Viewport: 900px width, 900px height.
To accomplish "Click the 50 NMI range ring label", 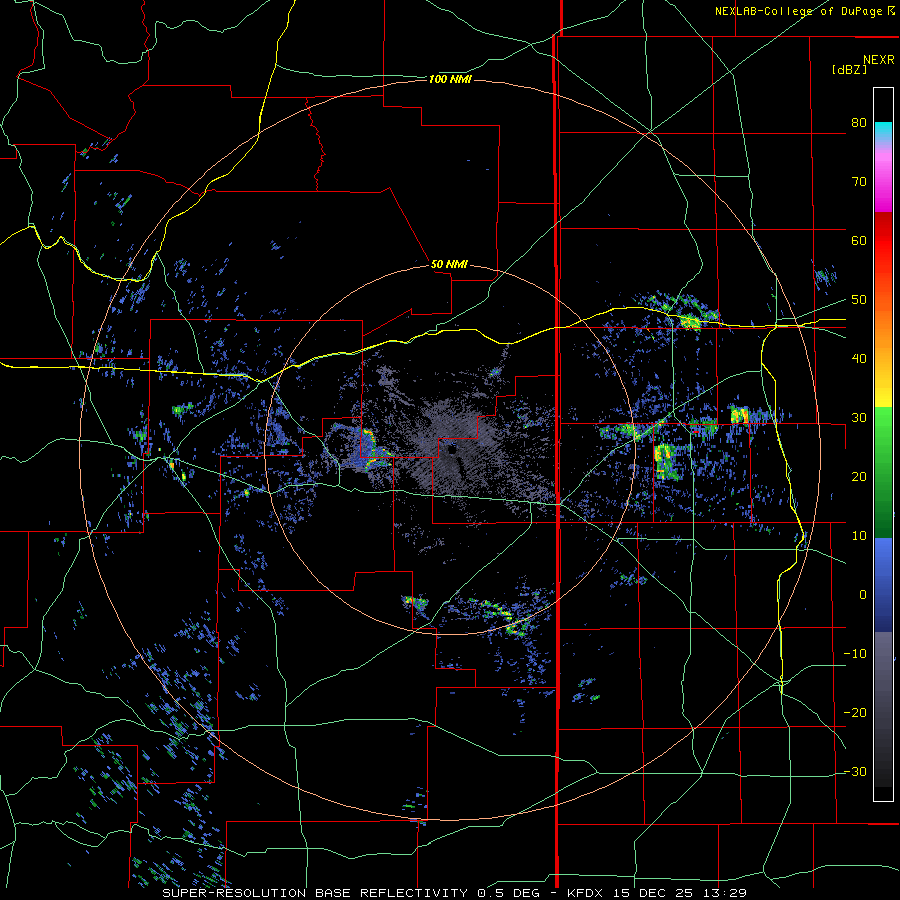I will click(449, 265).
